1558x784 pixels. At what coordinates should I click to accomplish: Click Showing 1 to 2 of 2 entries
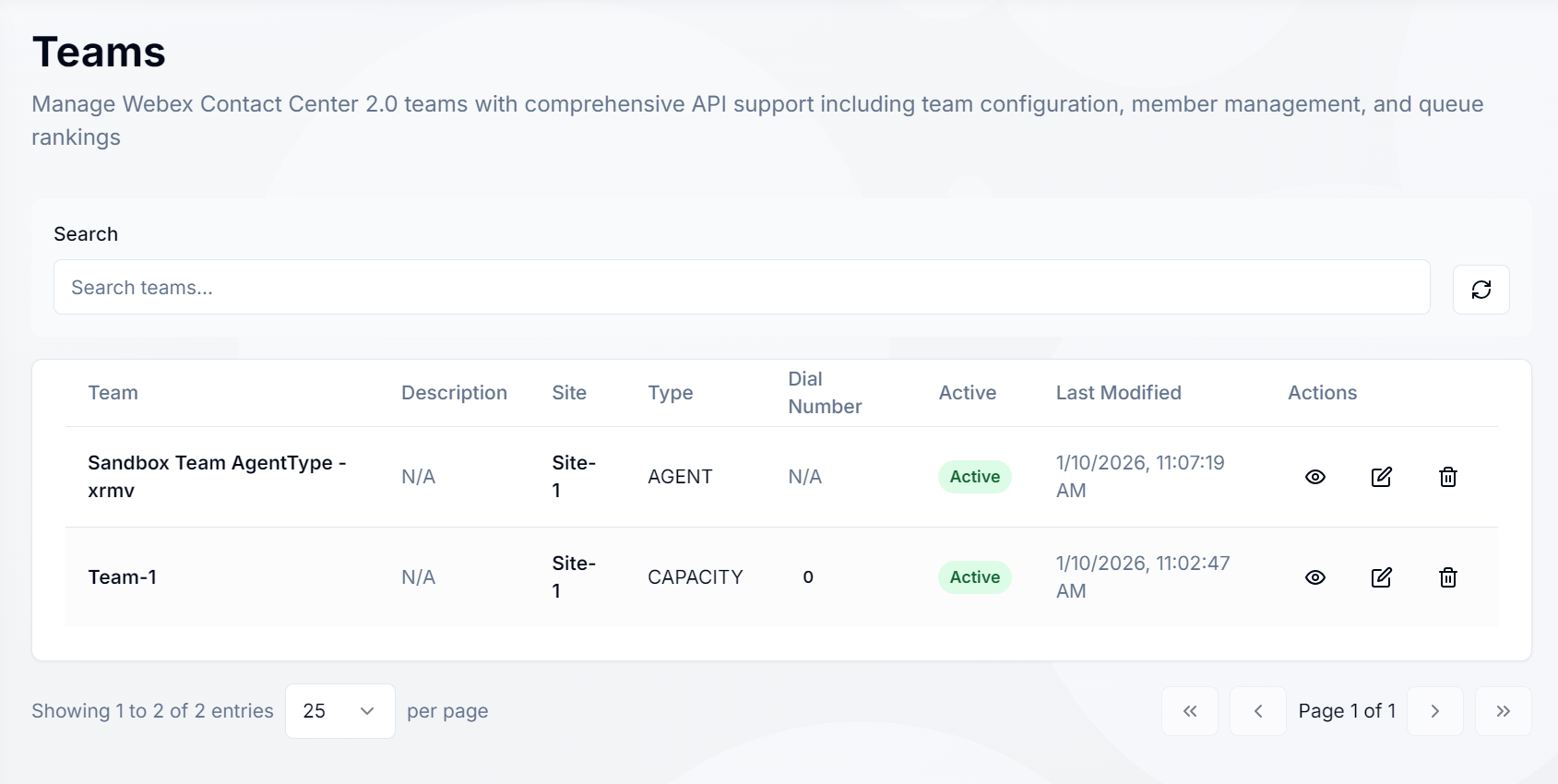pos(152,711)
